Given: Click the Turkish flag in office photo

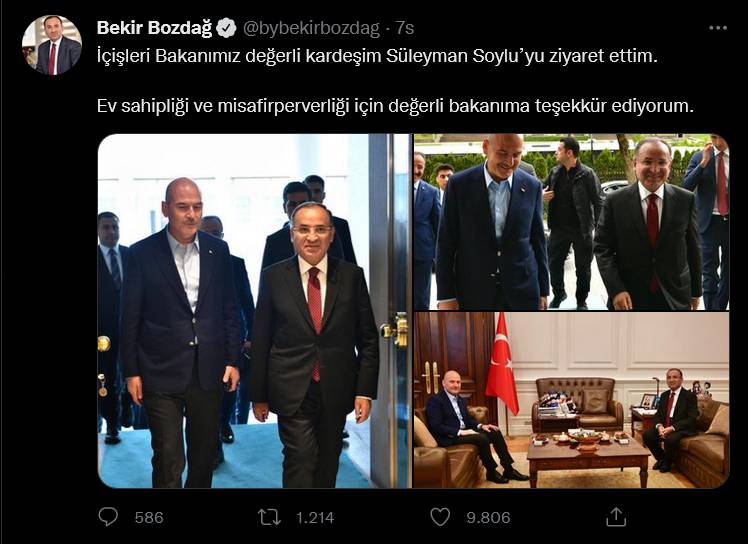Looking at the screenshot, I should coord(501,364).
